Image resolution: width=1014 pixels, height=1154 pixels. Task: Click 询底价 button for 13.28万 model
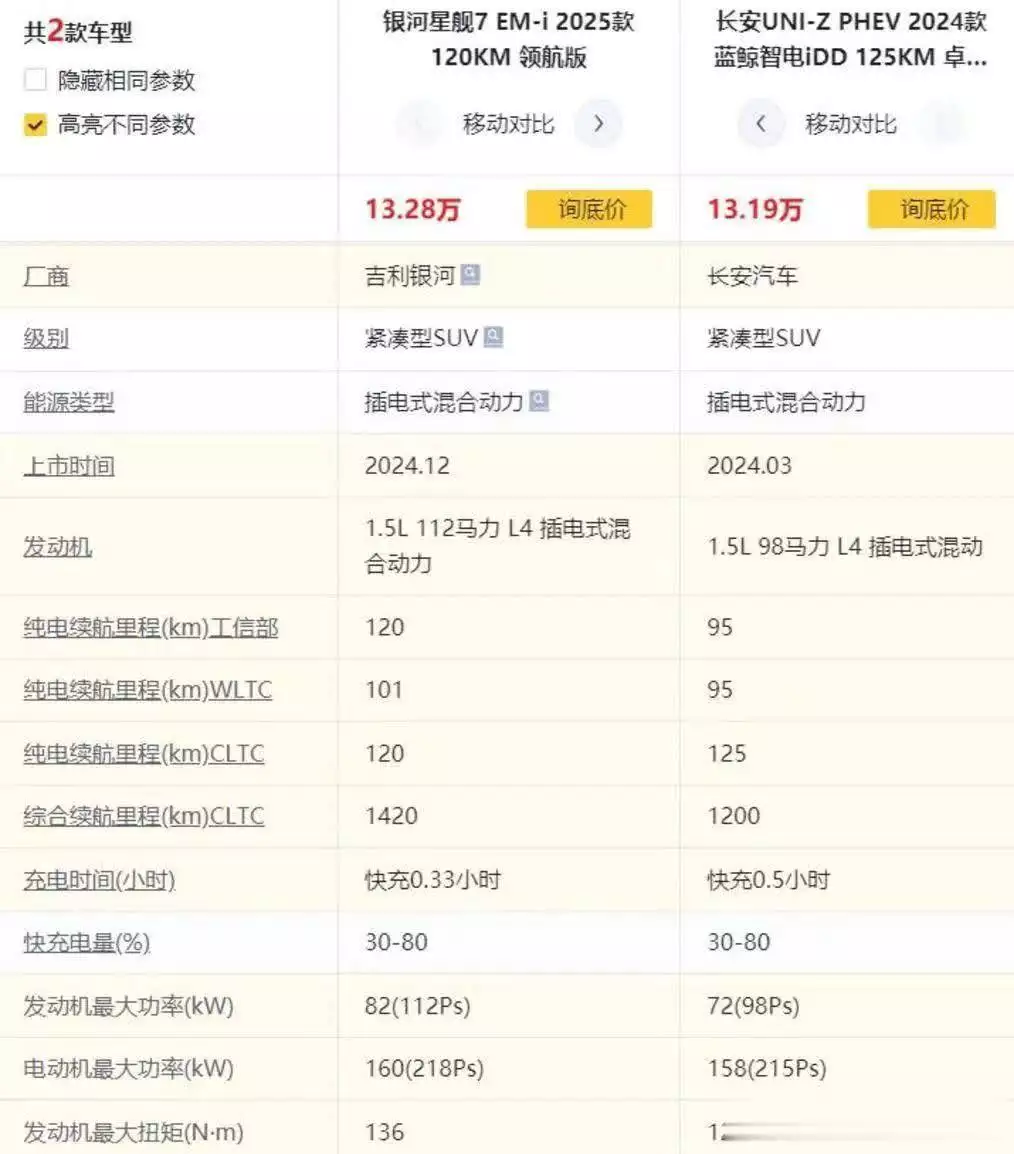(x=589, y=209)
